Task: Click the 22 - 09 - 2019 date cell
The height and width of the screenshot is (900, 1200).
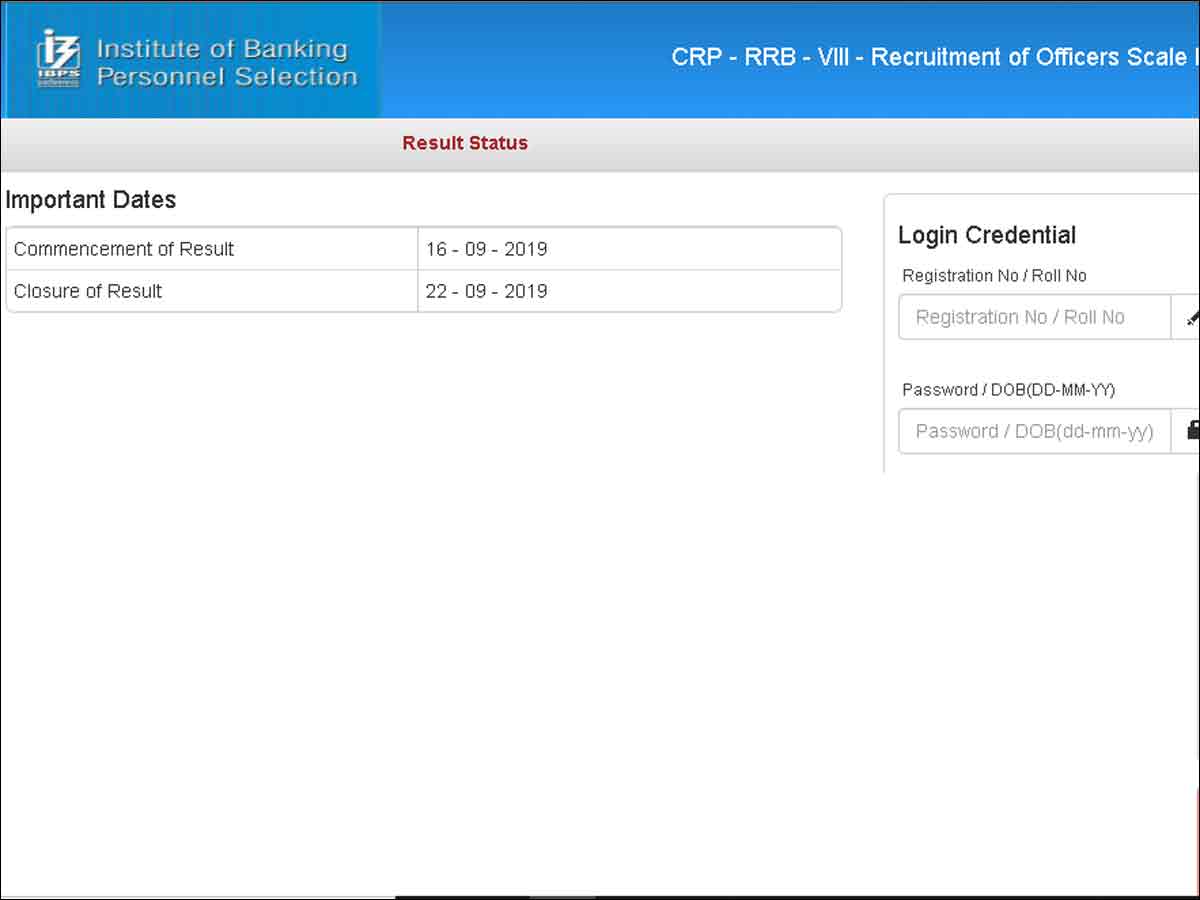Action: point(486,291)
